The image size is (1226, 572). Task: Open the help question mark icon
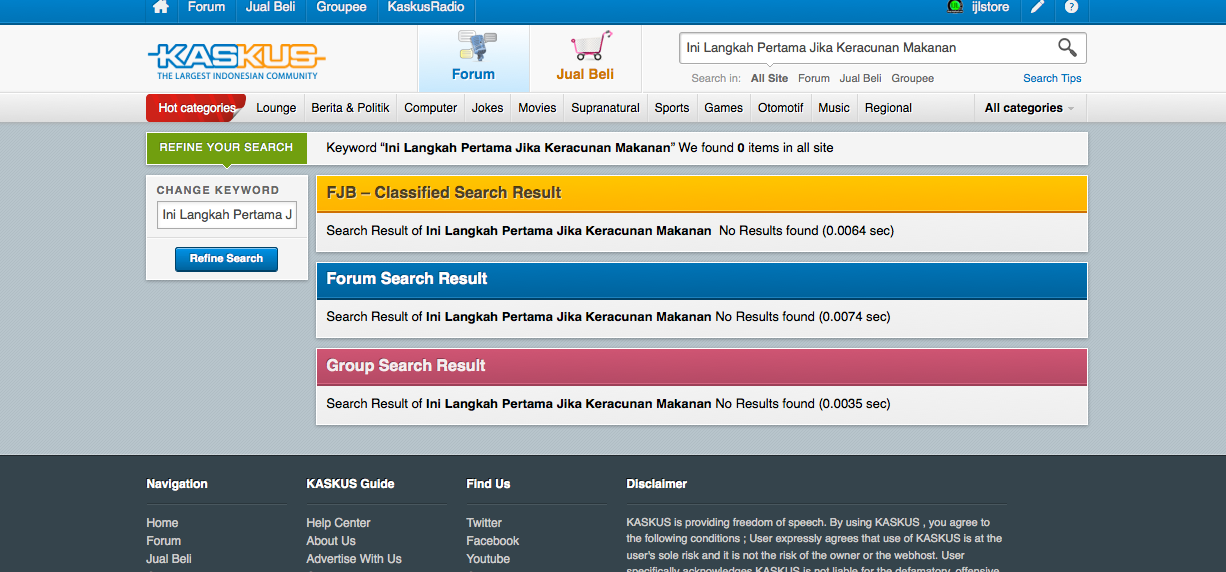pyautogui.click(x=1071, y=7)
